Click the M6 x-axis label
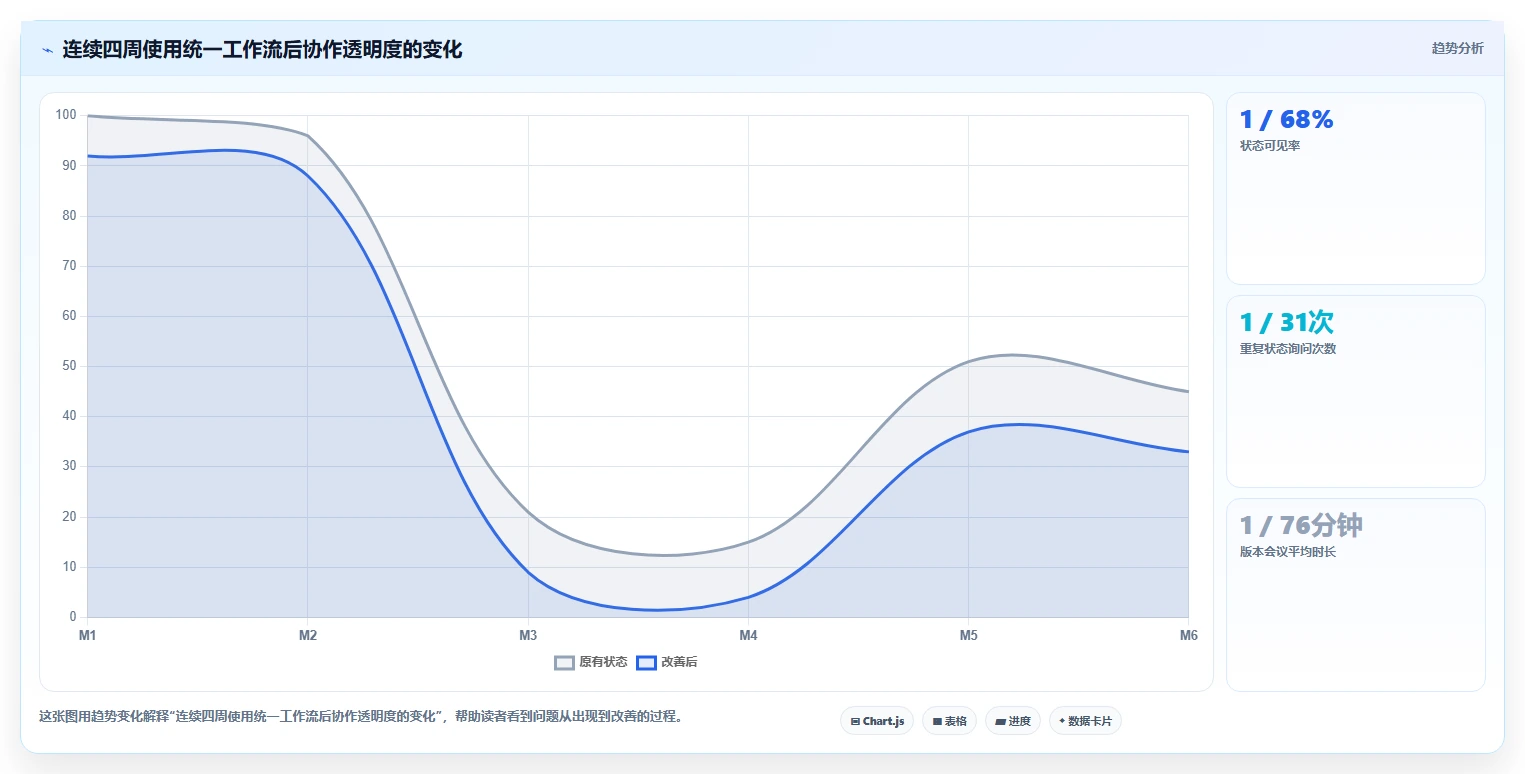Screen dimensions: 1525x774 click(x=1188, y=635)
